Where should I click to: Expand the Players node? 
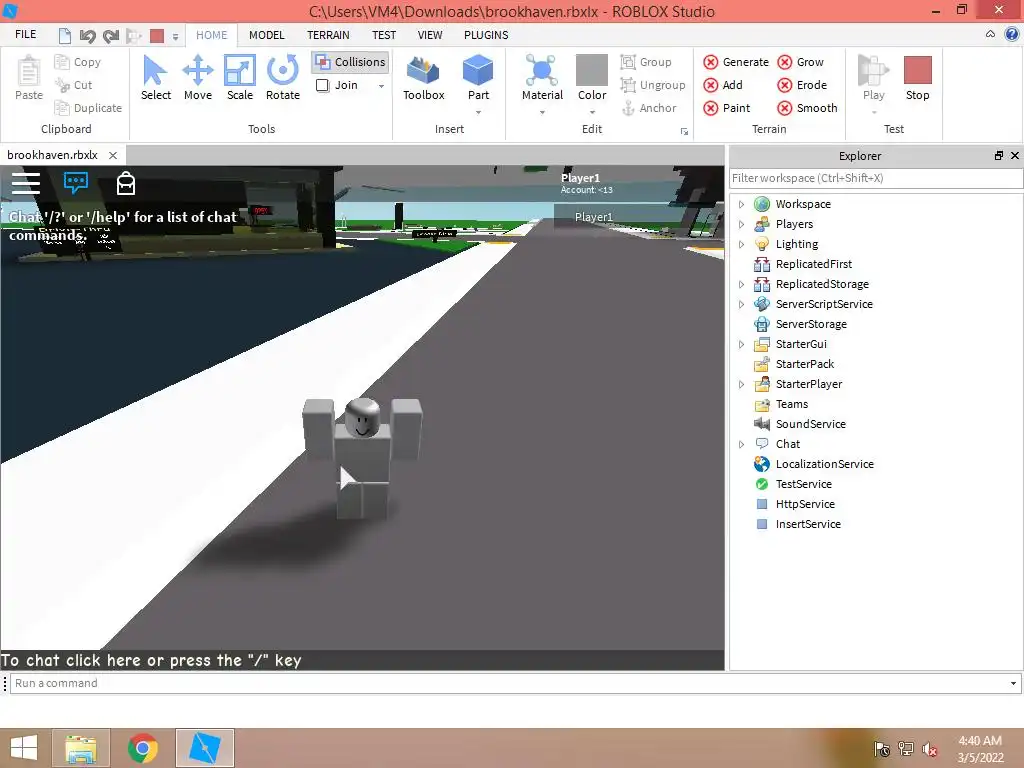[x=741, y=225]
